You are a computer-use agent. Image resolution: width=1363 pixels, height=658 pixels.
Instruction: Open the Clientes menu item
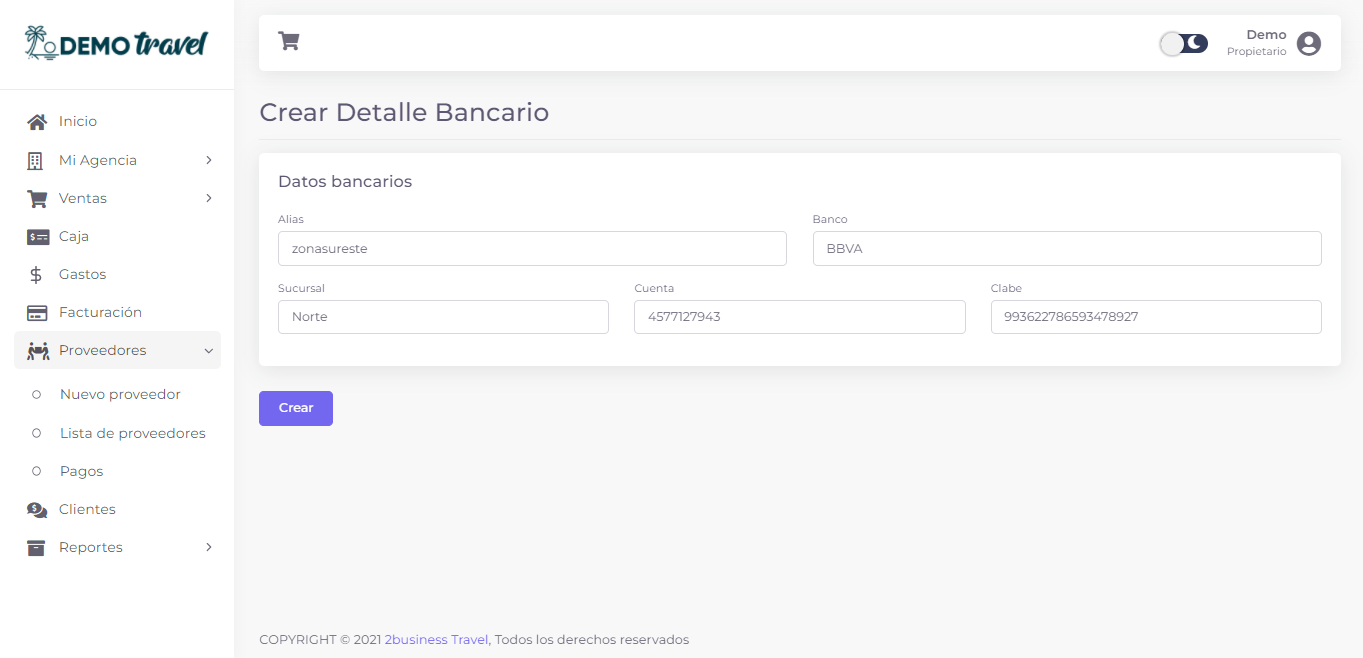pos(117,509)
